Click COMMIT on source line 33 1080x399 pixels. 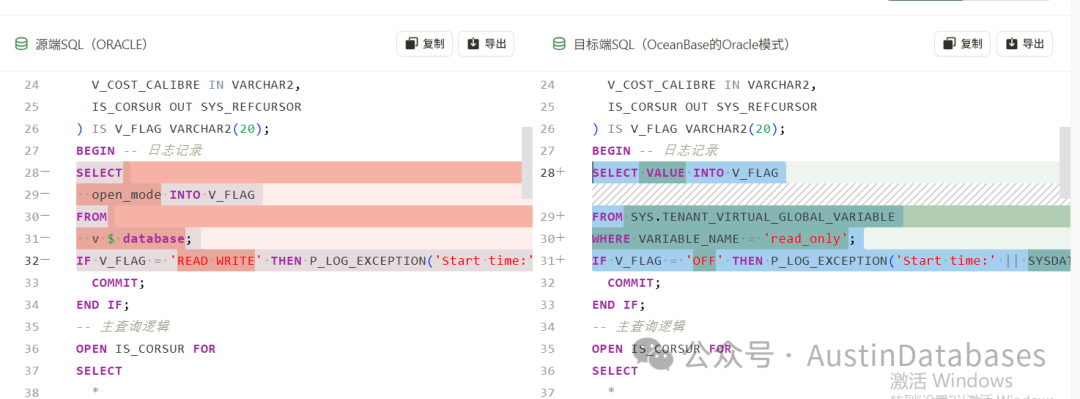(118, 283)
